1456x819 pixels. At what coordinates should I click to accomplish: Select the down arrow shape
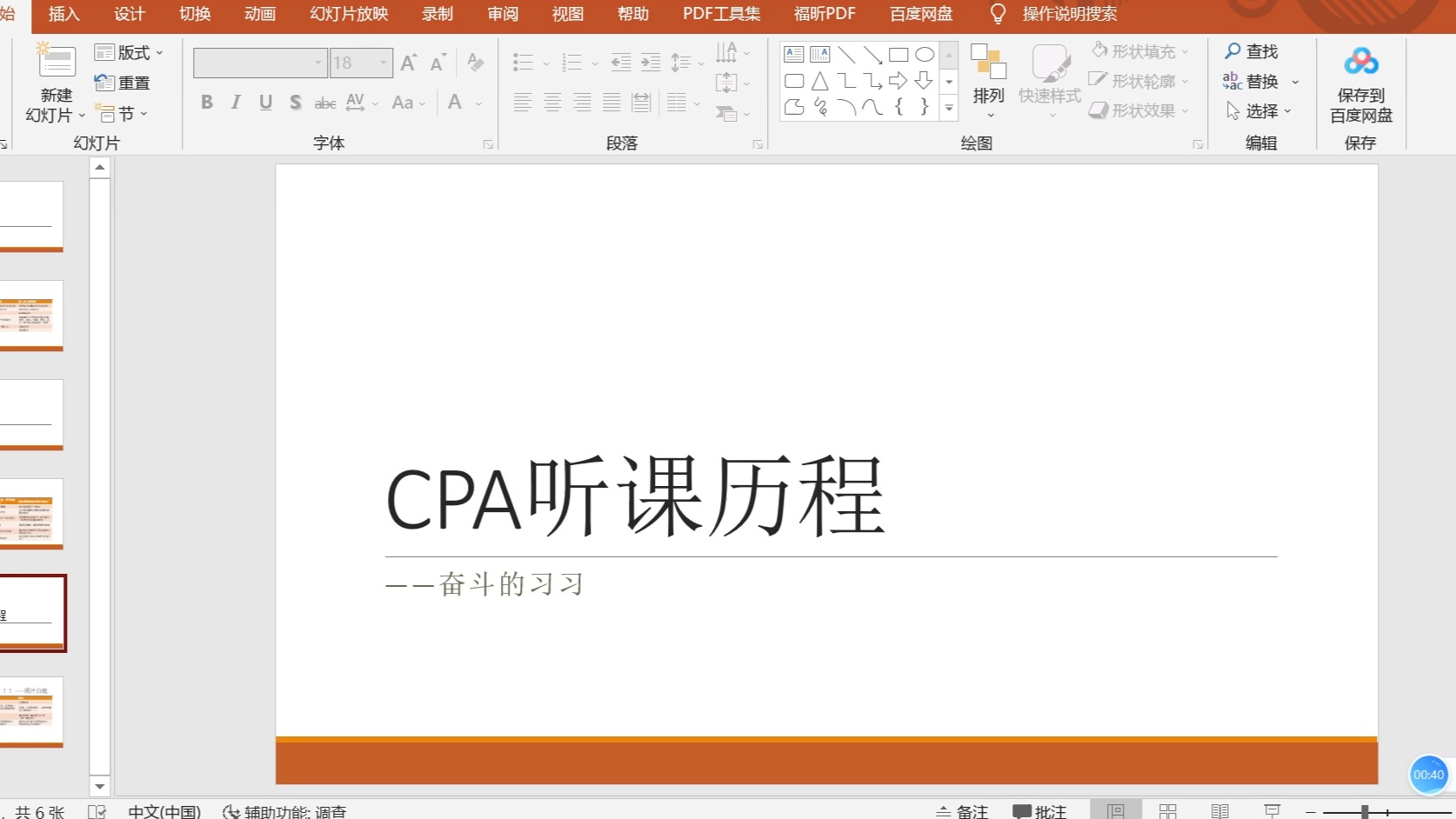[925, 81]
